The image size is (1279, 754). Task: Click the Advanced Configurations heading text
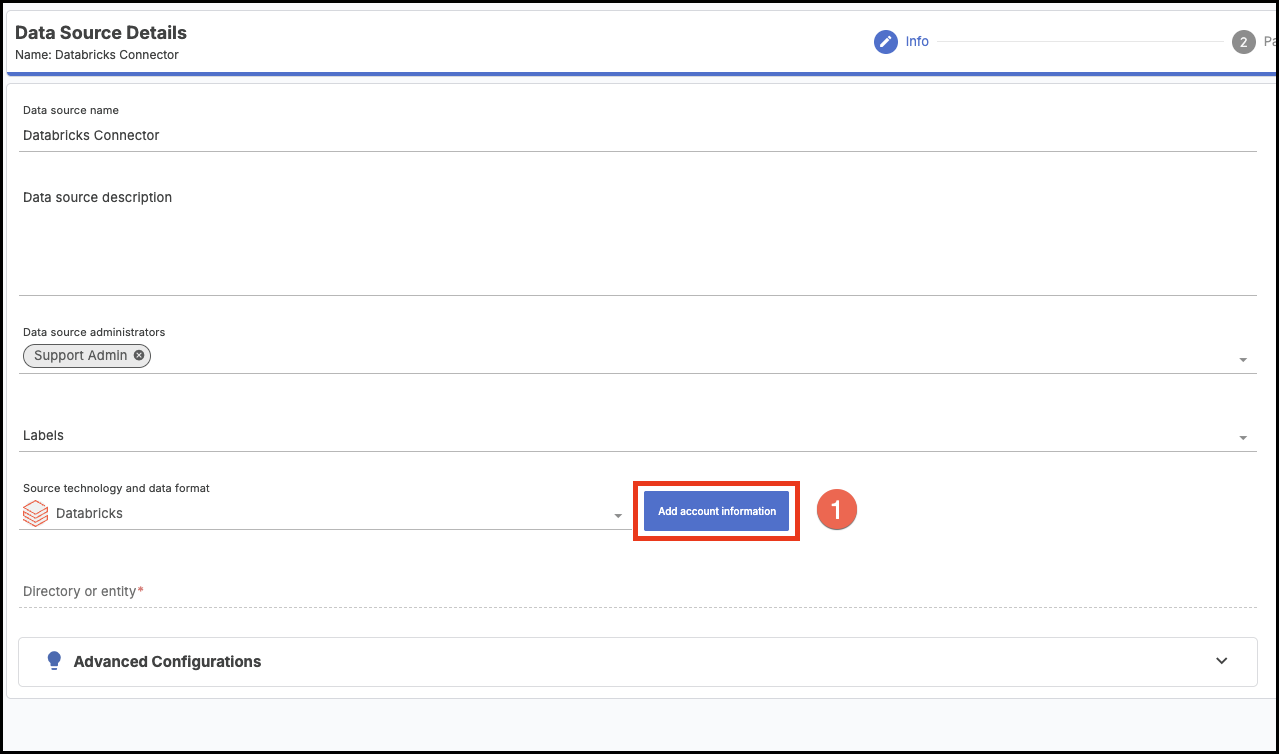tap(167, 661)
